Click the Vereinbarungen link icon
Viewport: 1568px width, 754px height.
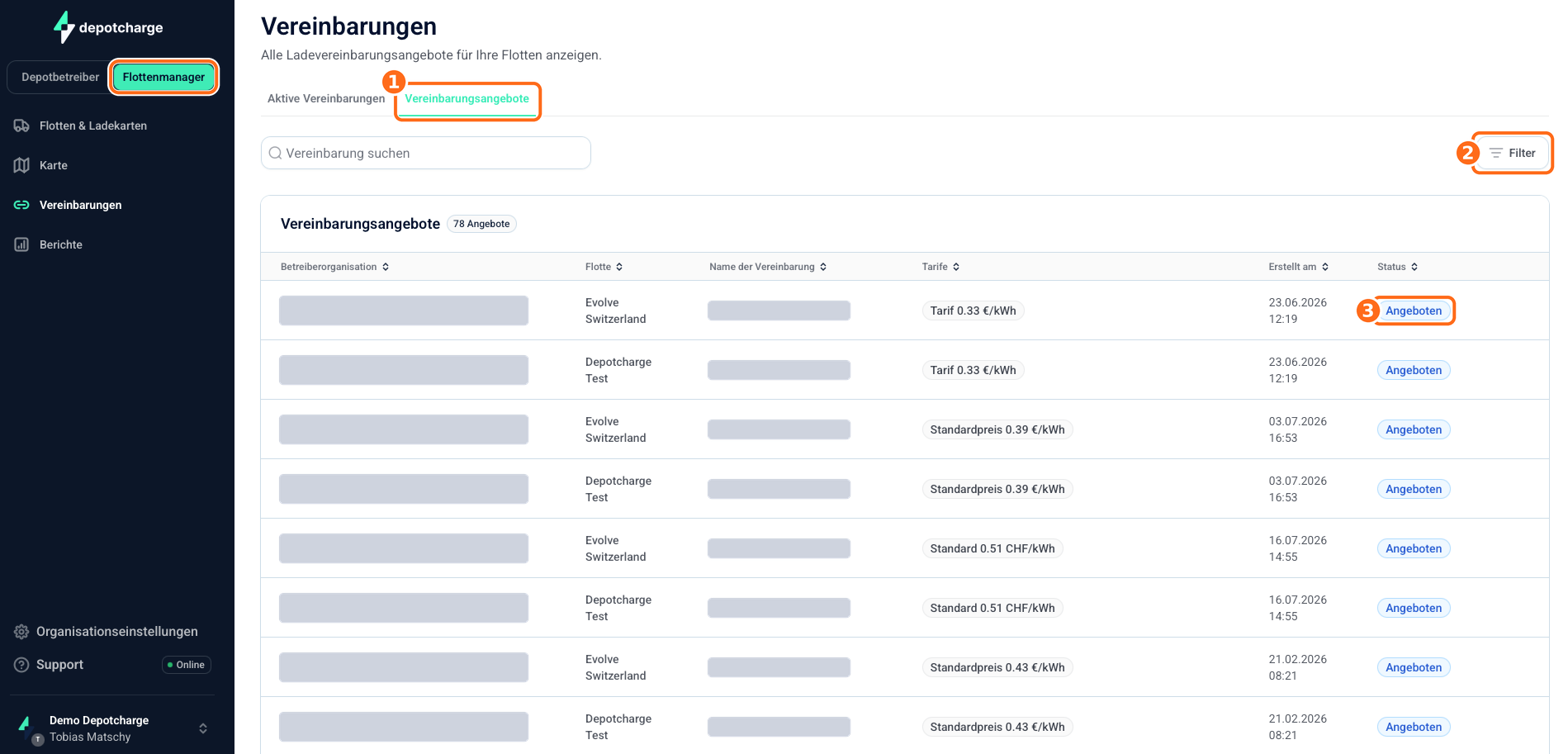[x=21, y=205]
